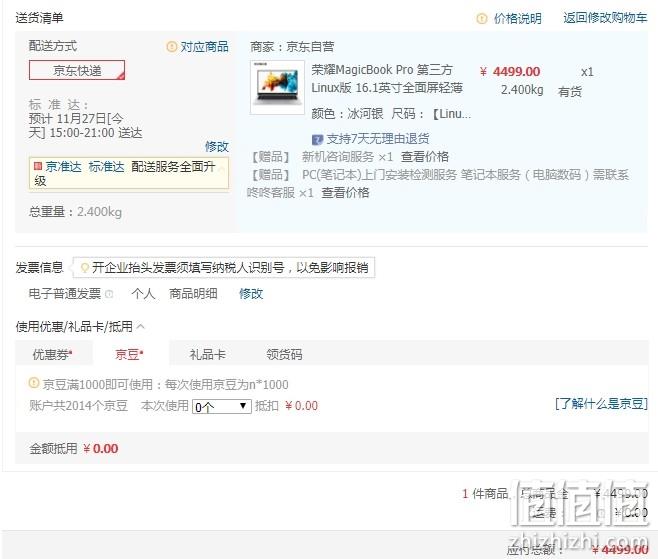Image resolution: width=658 pixels, height=559 pixels.
Task: Click 商品明细 invoice content text
Action: 193,293
